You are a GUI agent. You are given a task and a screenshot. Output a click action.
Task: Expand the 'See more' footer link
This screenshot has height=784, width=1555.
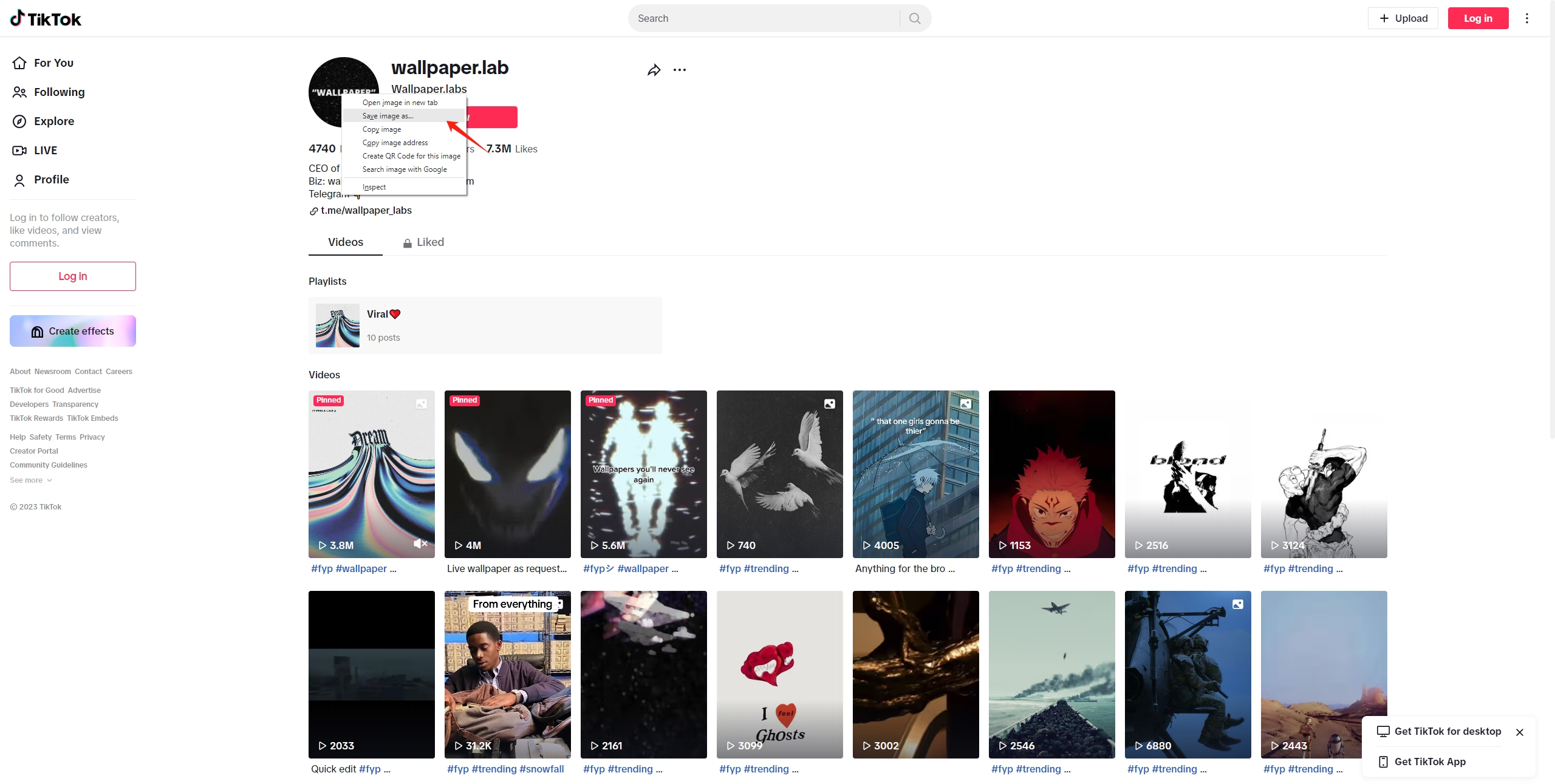29,480
